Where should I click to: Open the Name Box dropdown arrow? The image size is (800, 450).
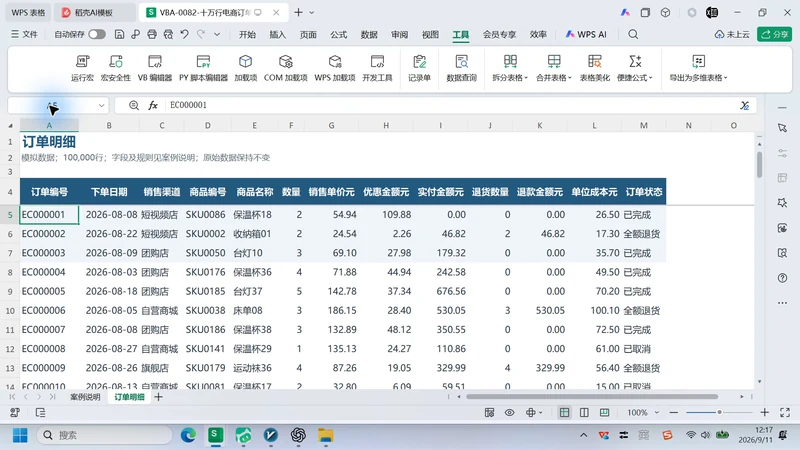(102, 105)
